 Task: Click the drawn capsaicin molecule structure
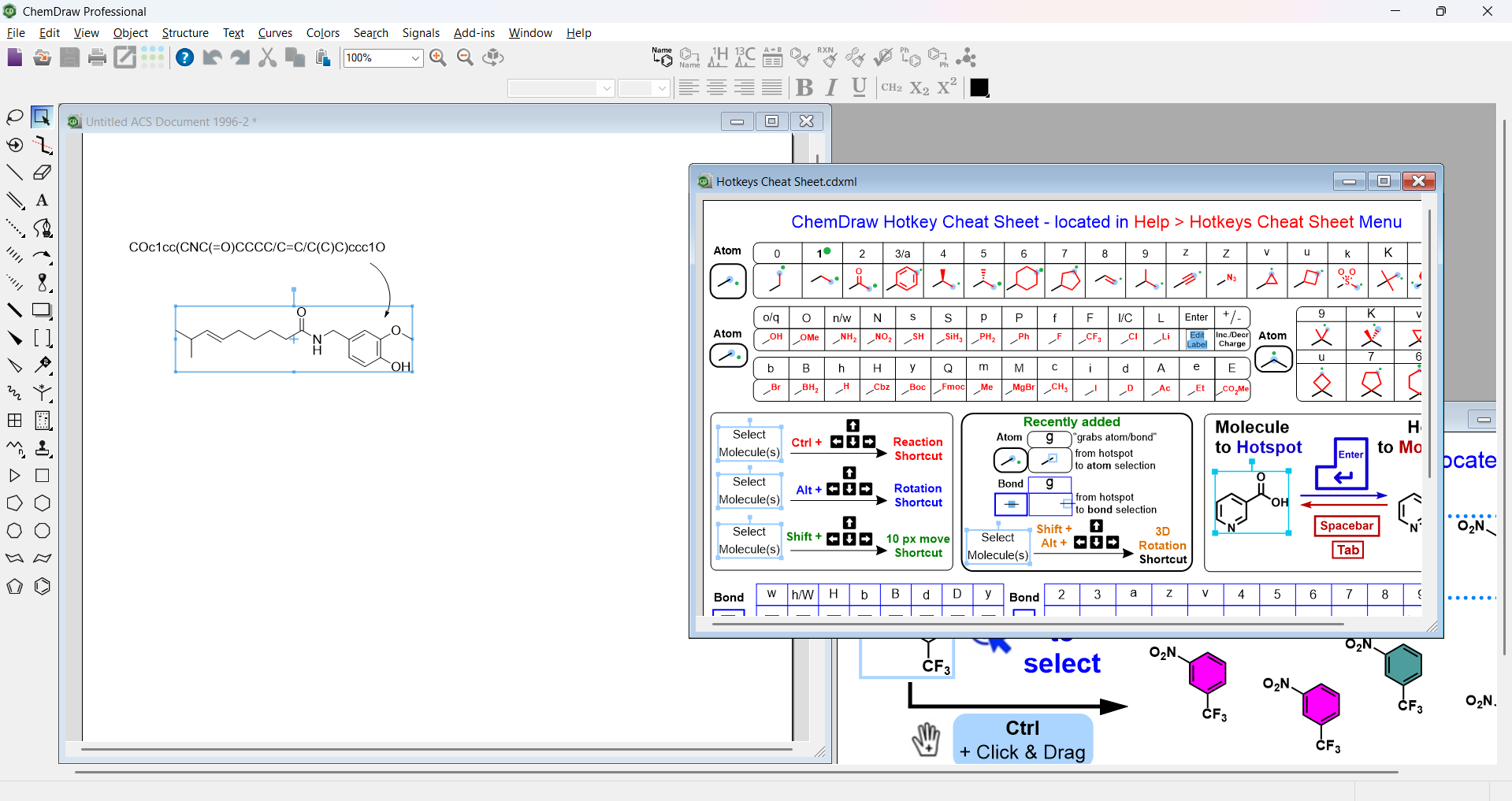tap(294, 339)
